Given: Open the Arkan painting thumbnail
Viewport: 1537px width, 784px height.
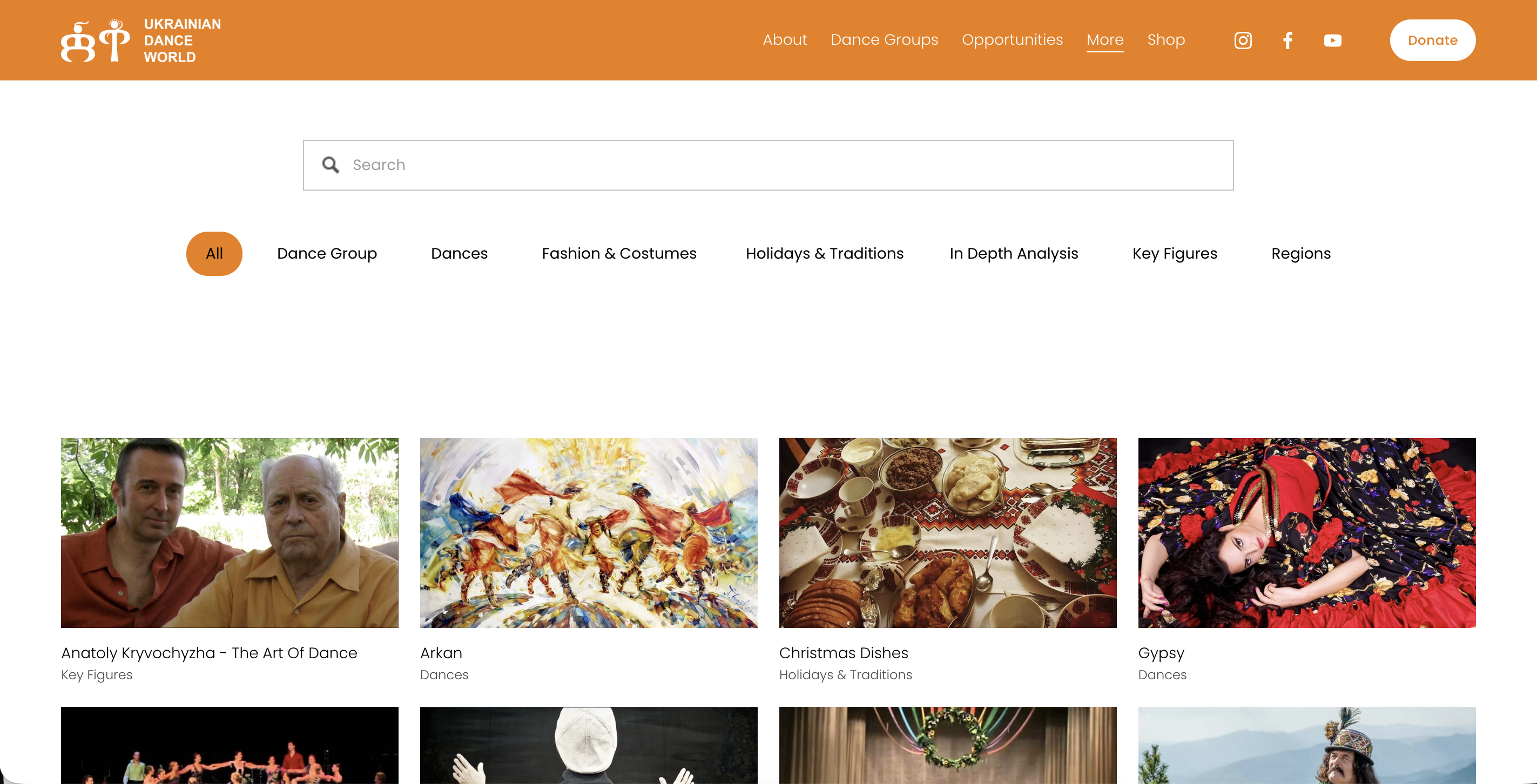Looking at the screenshot, I should tap(589, 533).
